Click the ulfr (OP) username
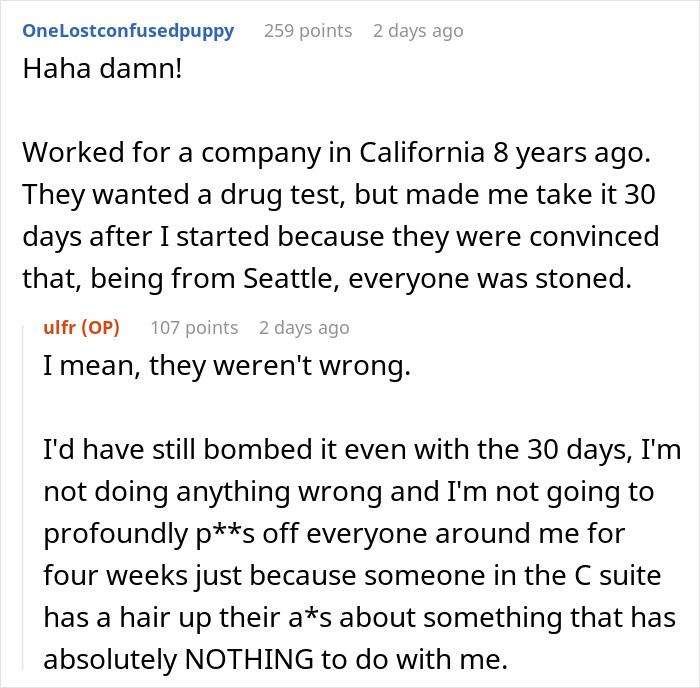 [x=81, y=328]
